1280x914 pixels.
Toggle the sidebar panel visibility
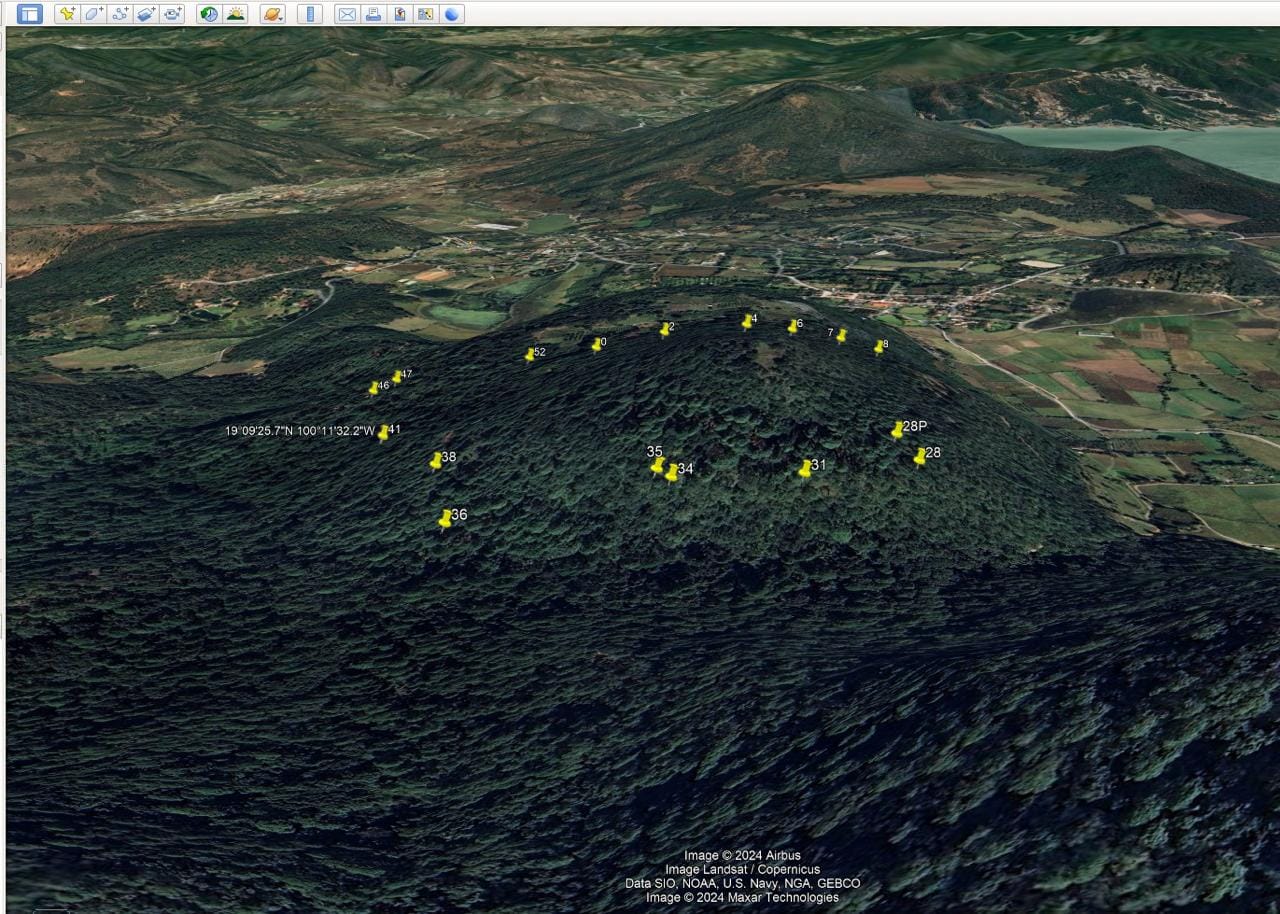click(30, 14)
